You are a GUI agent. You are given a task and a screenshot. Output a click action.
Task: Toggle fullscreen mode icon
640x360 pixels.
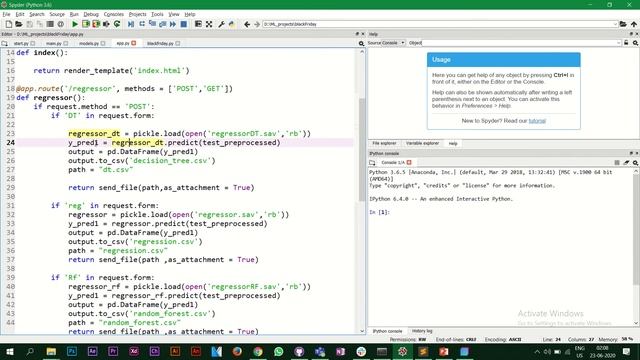209,24
